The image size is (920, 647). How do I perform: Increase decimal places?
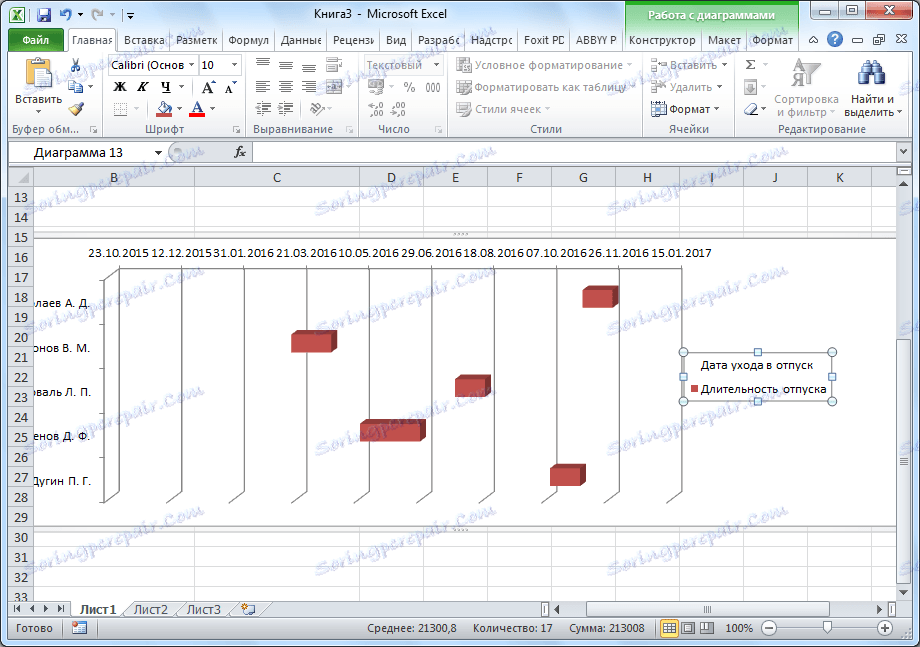click(376, 109)
